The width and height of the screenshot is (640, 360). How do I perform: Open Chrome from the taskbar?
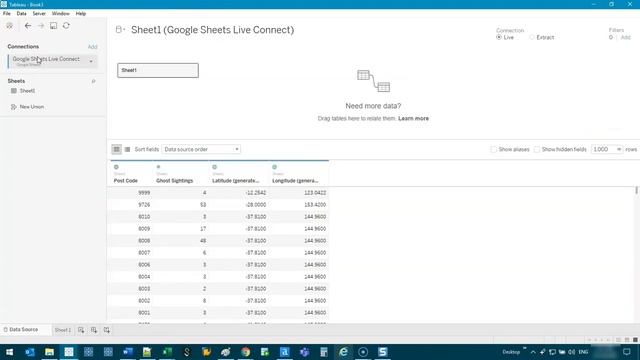pos(245,352)
